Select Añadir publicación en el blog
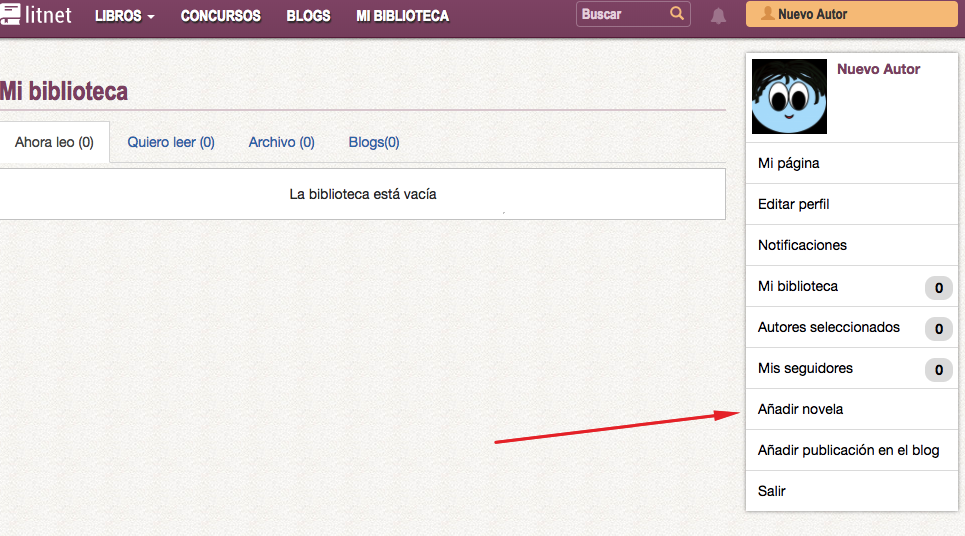965x536 pixels. (852, 450)
